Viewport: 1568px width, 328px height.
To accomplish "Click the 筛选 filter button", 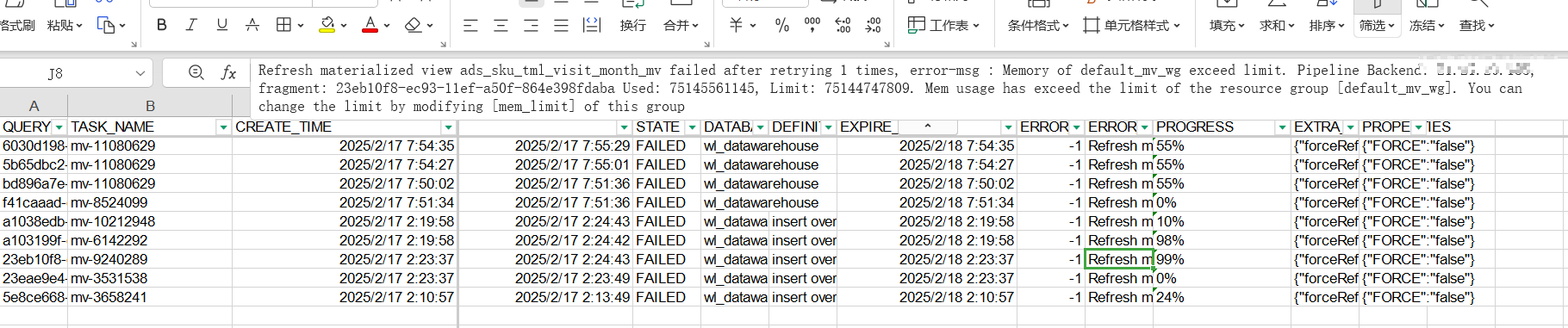I will click(x=1377, y=26).
